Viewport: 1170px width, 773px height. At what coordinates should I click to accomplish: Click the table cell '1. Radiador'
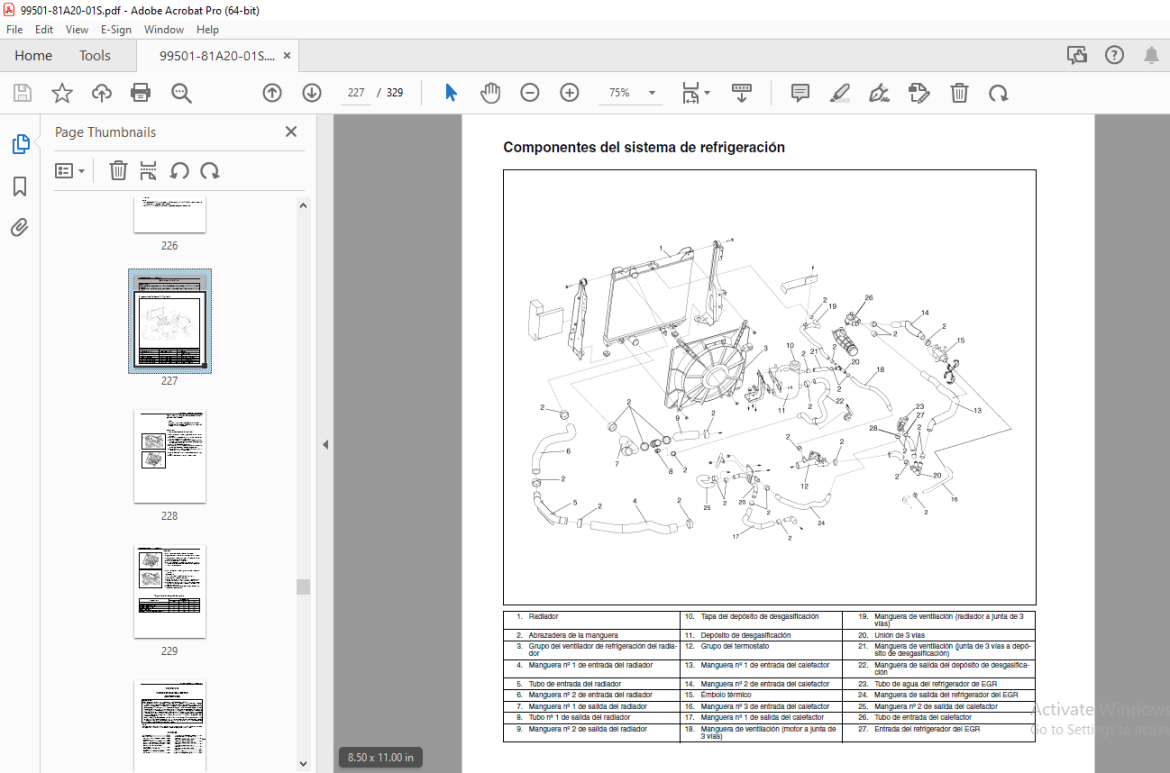[593, 620]
